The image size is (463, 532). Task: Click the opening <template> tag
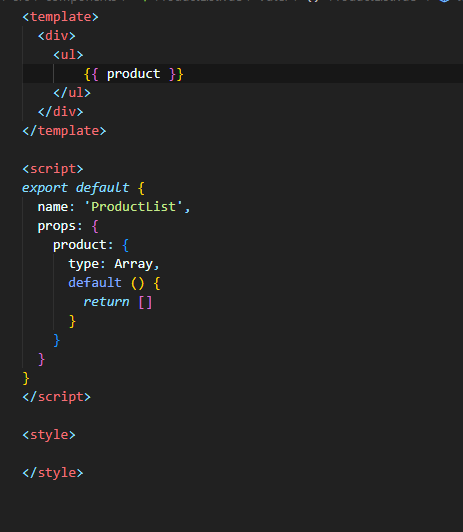point(60,17)
